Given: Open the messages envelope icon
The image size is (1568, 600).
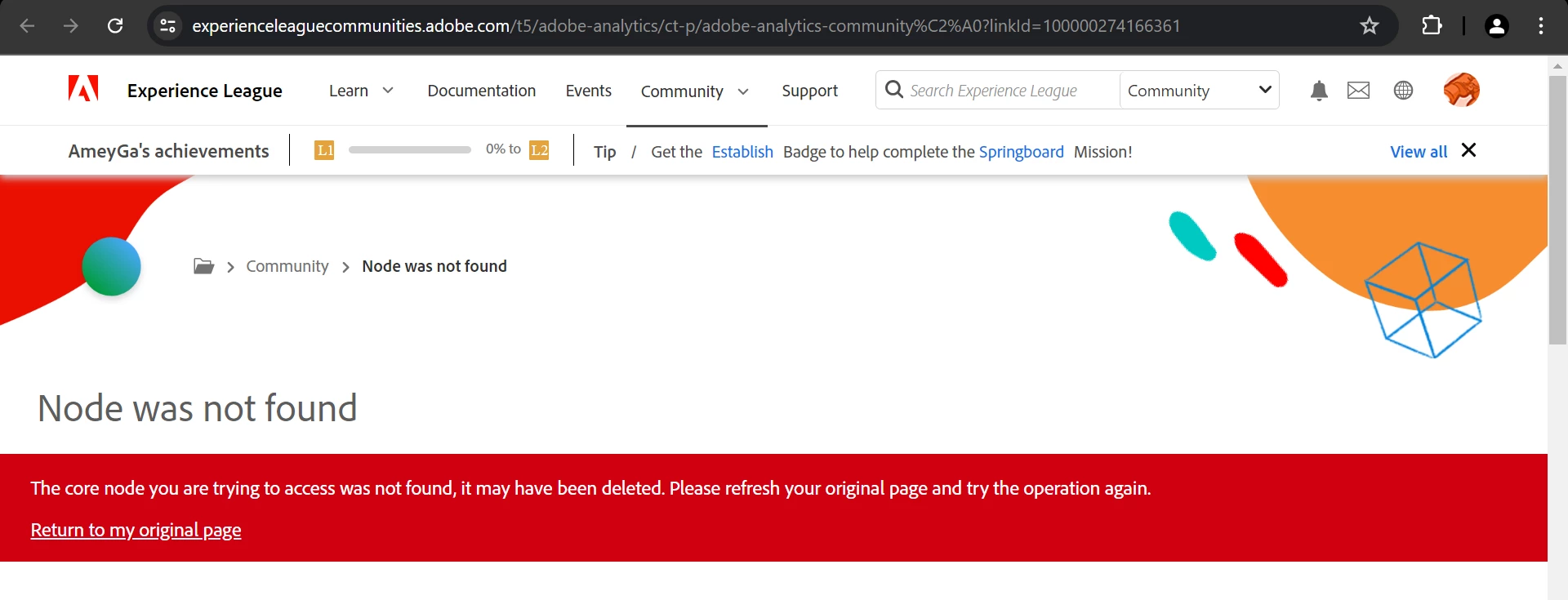Looking at the screenshot, I should click(1358, 91).
